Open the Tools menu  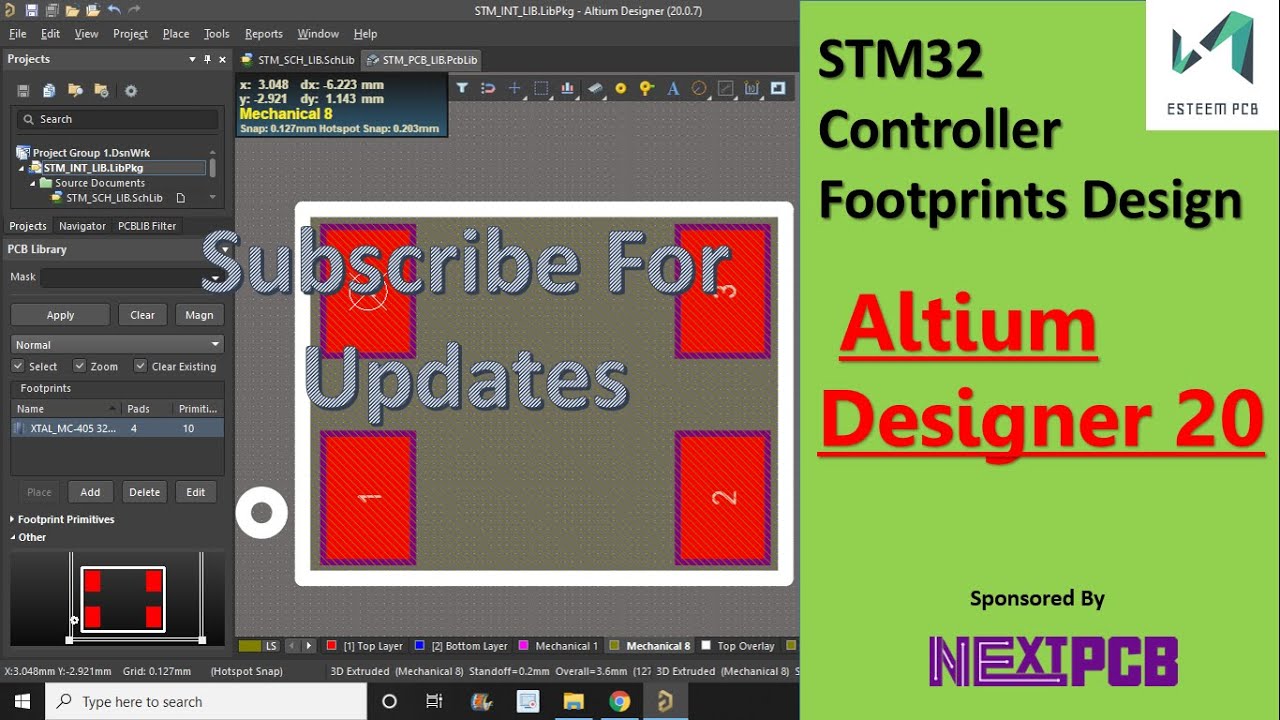217,33
